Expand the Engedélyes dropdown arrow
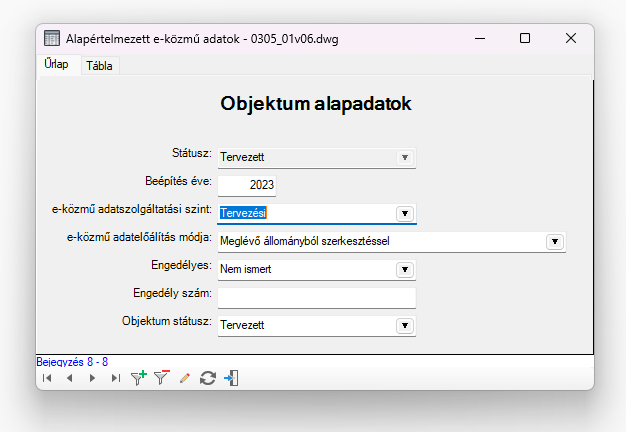 (x=404, y=270)
